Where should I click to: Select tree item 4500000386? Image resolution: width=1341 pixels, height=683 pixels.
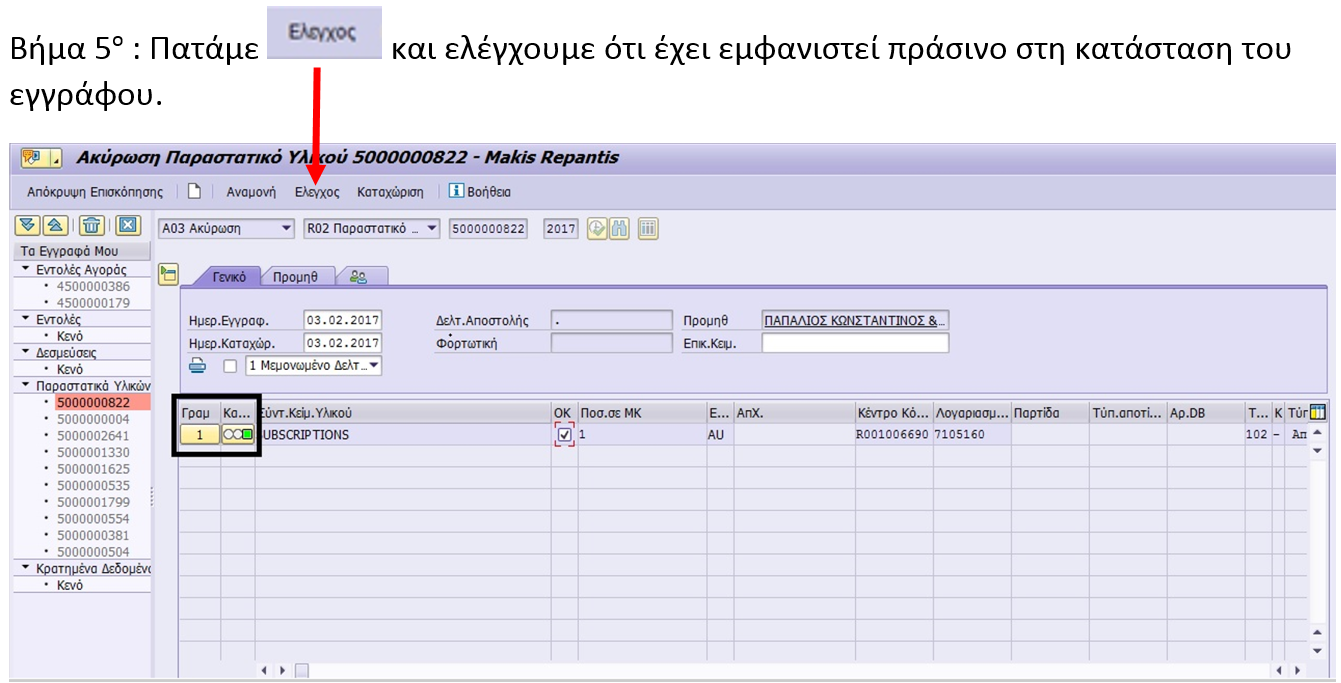click(93, 286)
